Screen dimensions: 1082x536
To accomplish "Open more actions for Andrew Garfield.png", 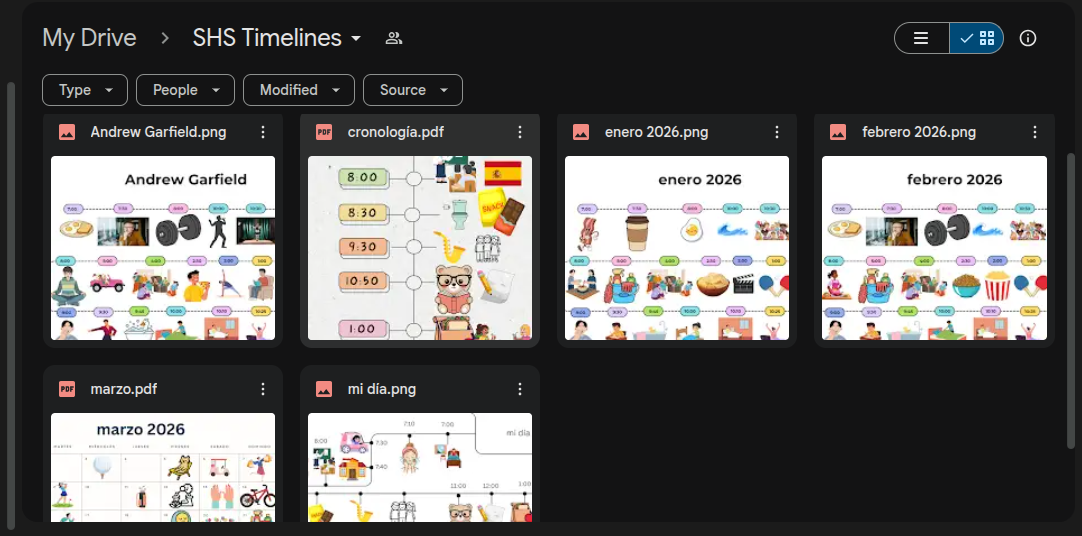I will [262, 132].
